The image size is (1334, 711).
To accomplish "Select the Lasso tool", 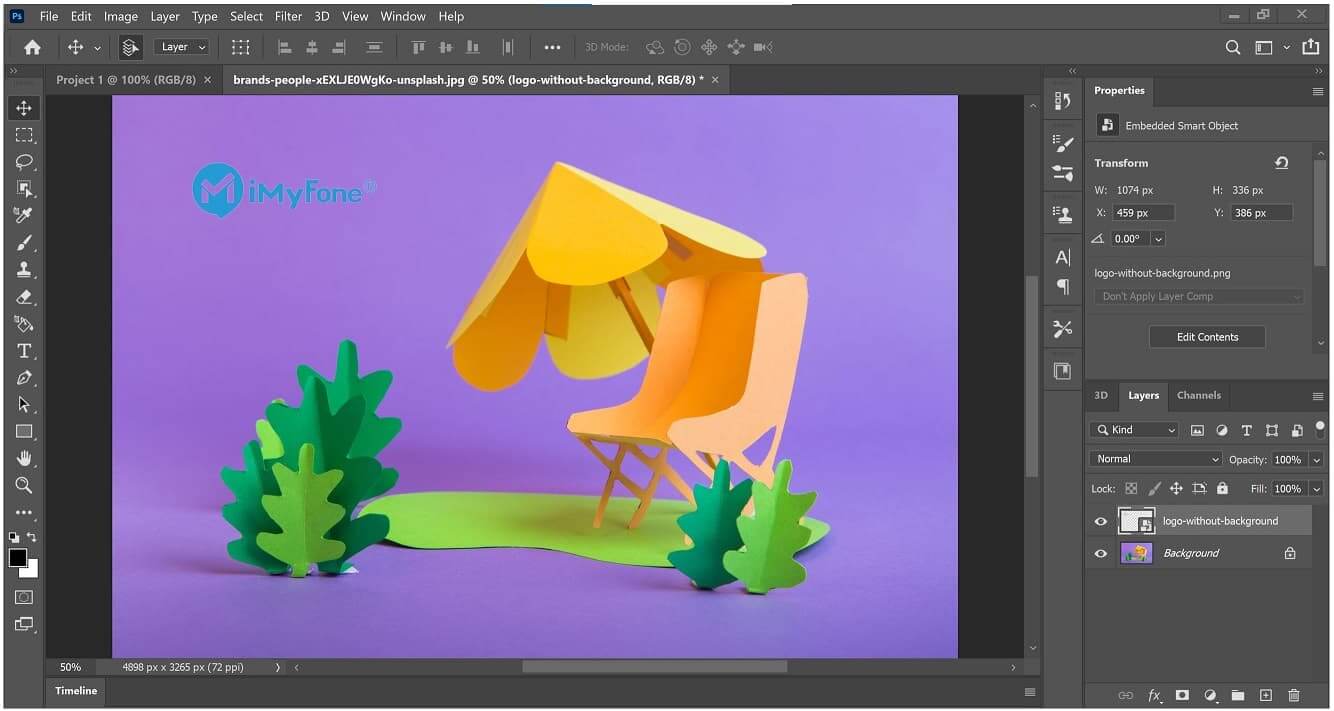I will (24, 161).
